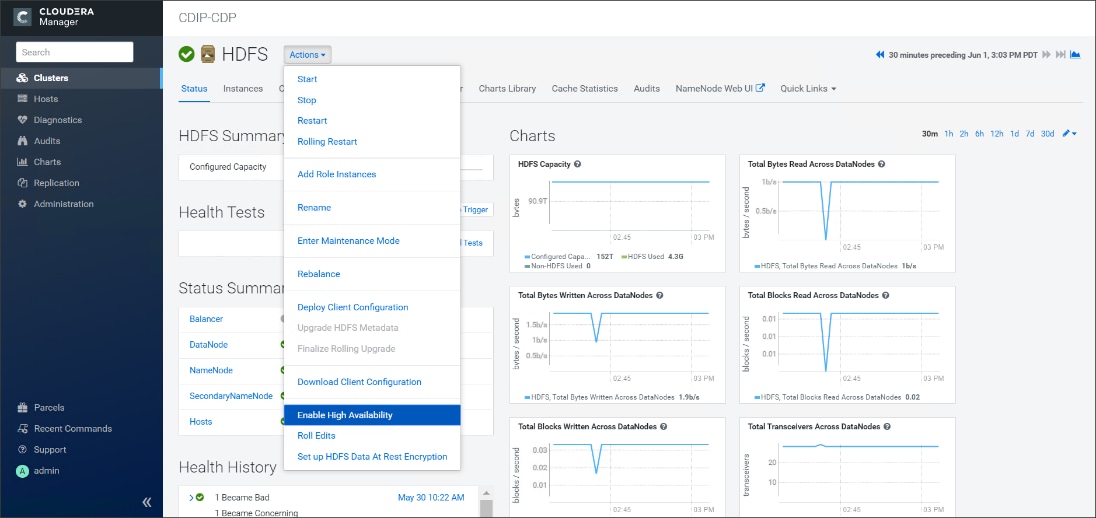Click the Health History scrollbar

point(486,502)
